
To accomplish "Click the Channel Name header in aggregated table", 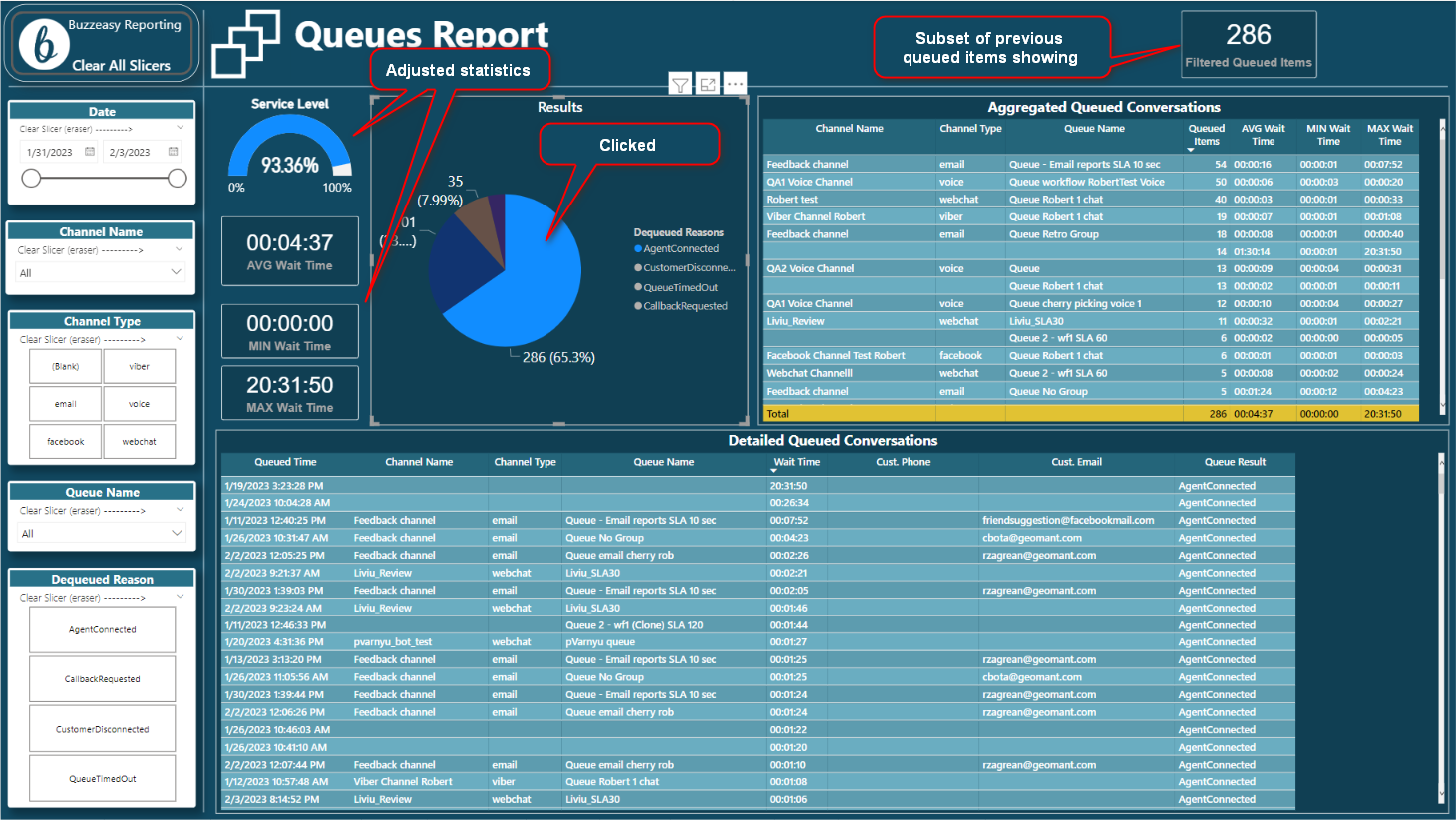I will (849, 129).
